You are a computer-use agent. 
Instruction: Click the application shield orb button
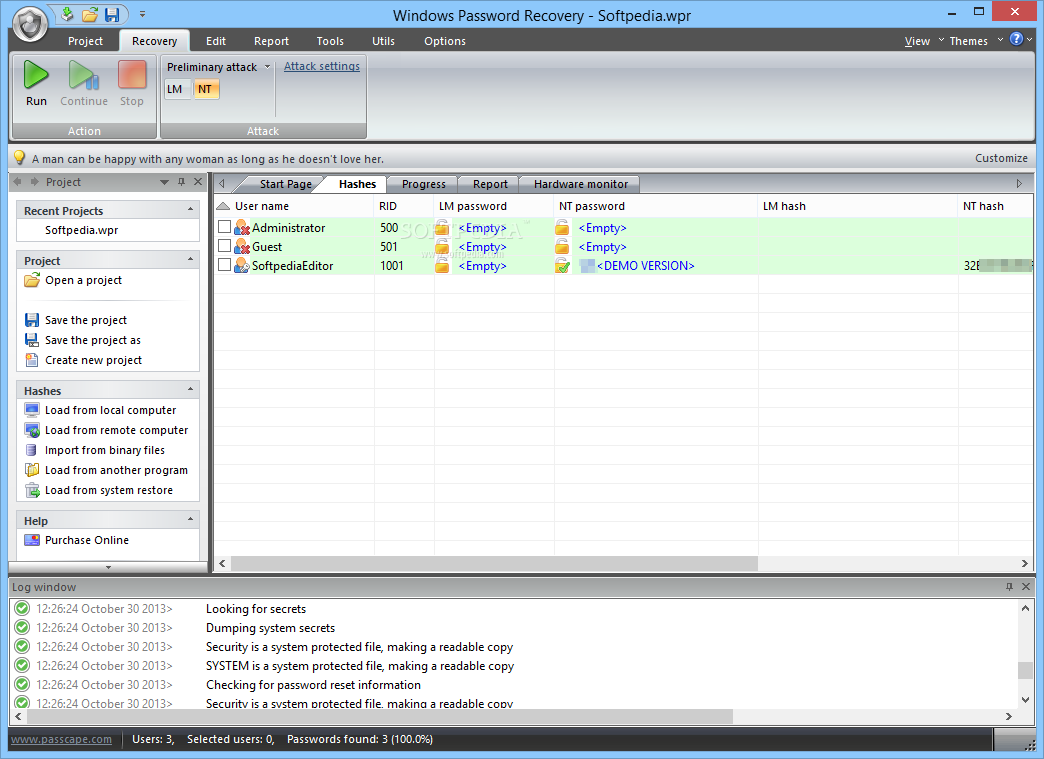click(x=30, y=24)
